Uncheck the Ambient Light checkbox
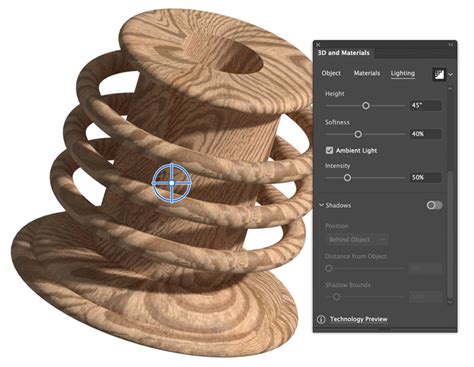 click(x=329, y=150)
